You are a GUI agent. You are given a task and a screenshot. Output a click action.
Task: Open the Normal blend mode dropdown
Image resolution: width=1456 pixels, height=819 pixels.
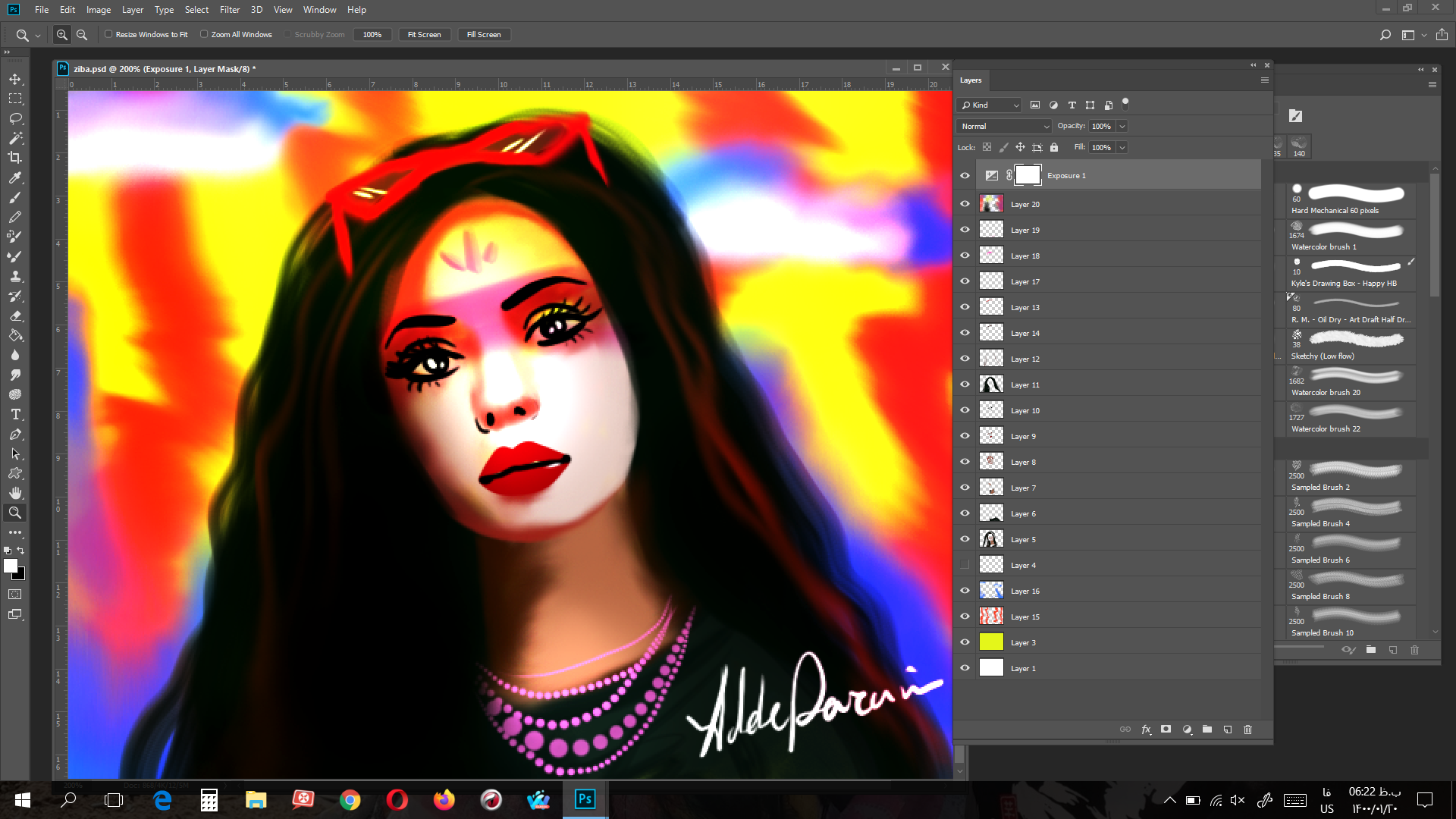tap(1003, 127)
